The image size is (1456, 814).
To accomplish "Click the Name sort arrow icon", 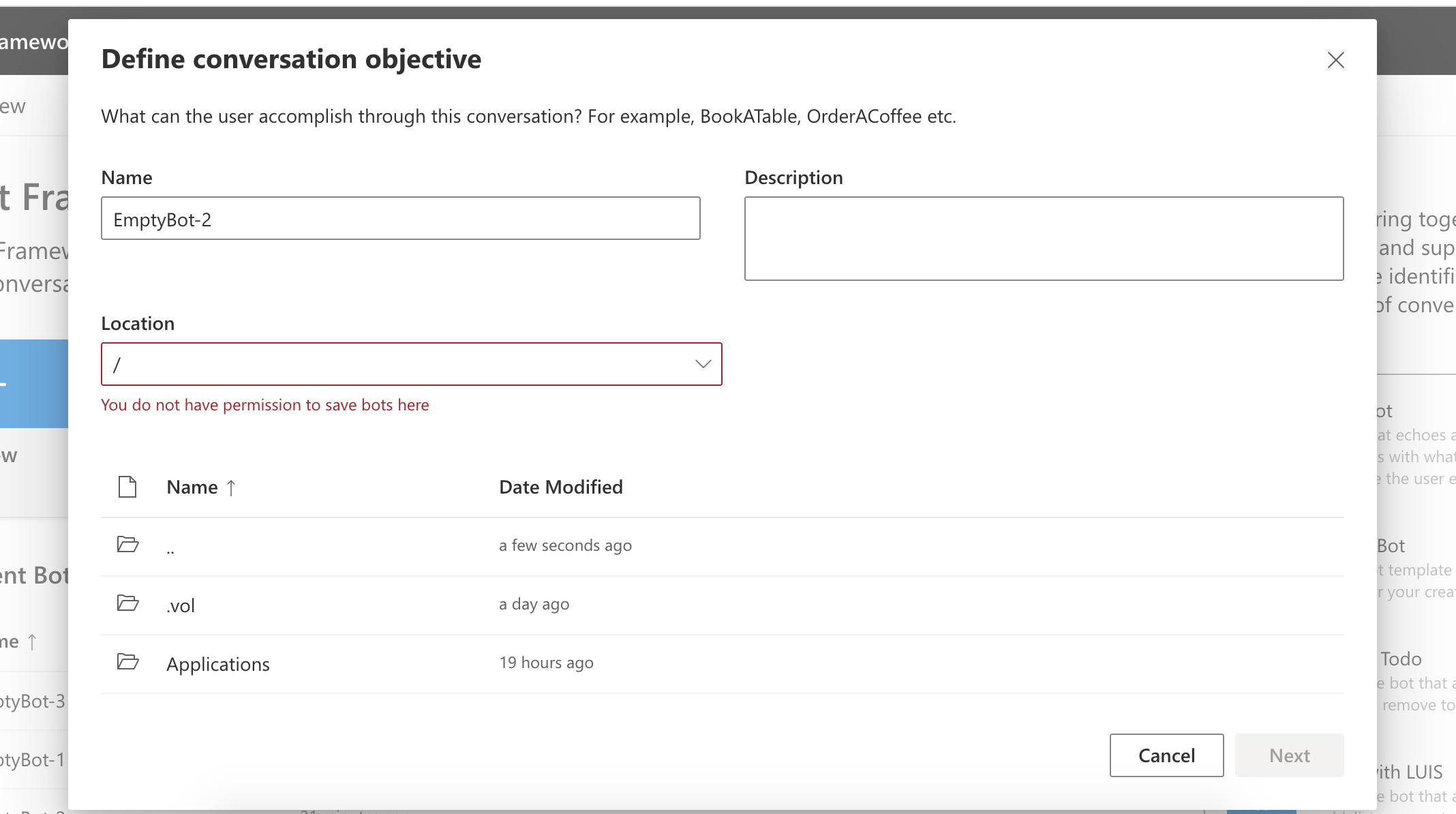I will pyautogui.click(x=231, y=487).
